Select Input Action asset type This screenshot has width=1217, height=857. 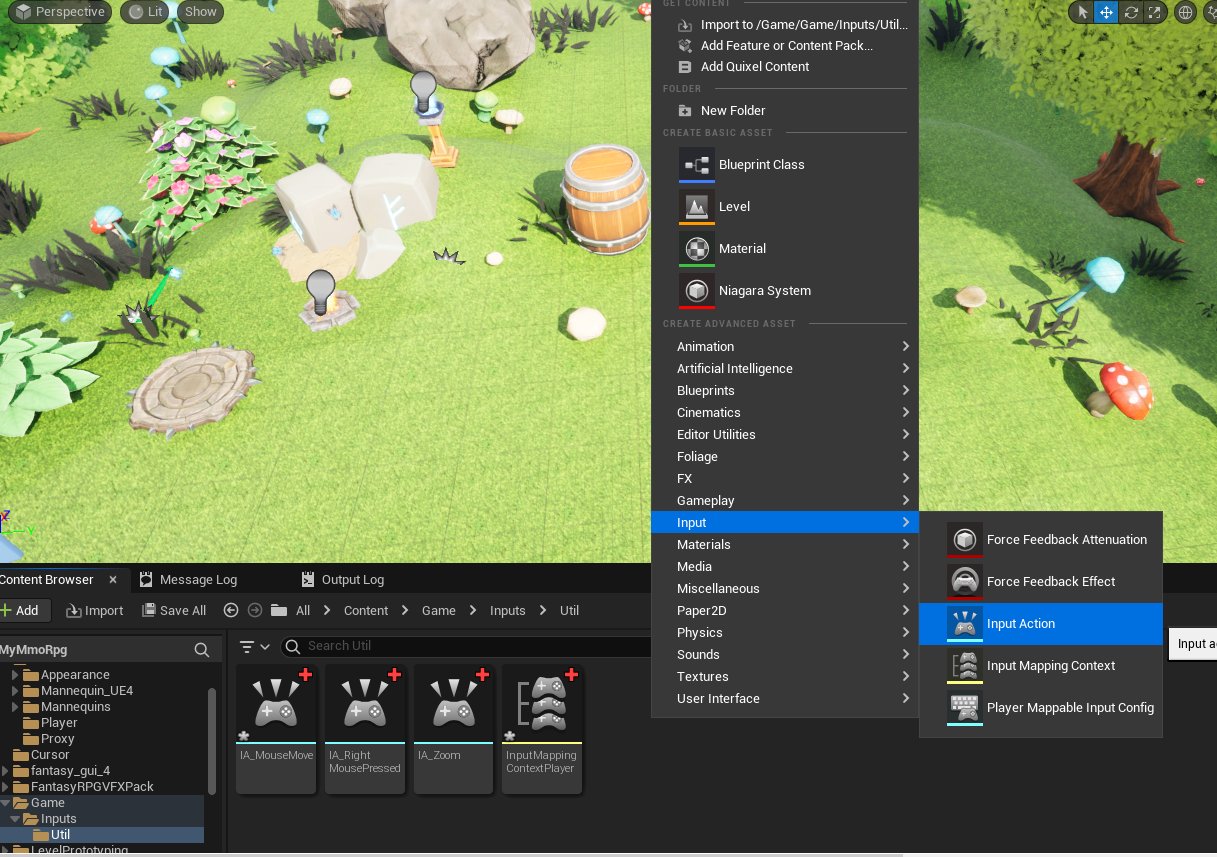tap(1041, 623)
